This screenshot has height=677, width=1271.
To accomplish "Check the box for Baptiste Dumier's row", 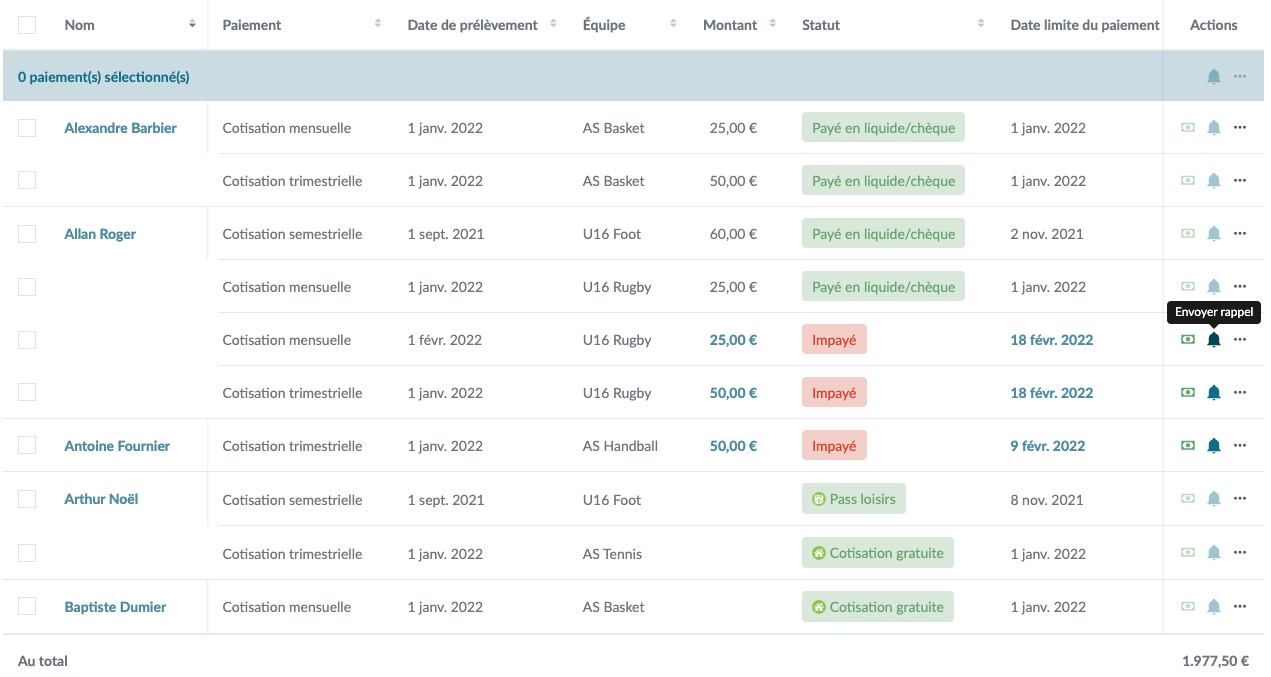I will click(27, 606).
